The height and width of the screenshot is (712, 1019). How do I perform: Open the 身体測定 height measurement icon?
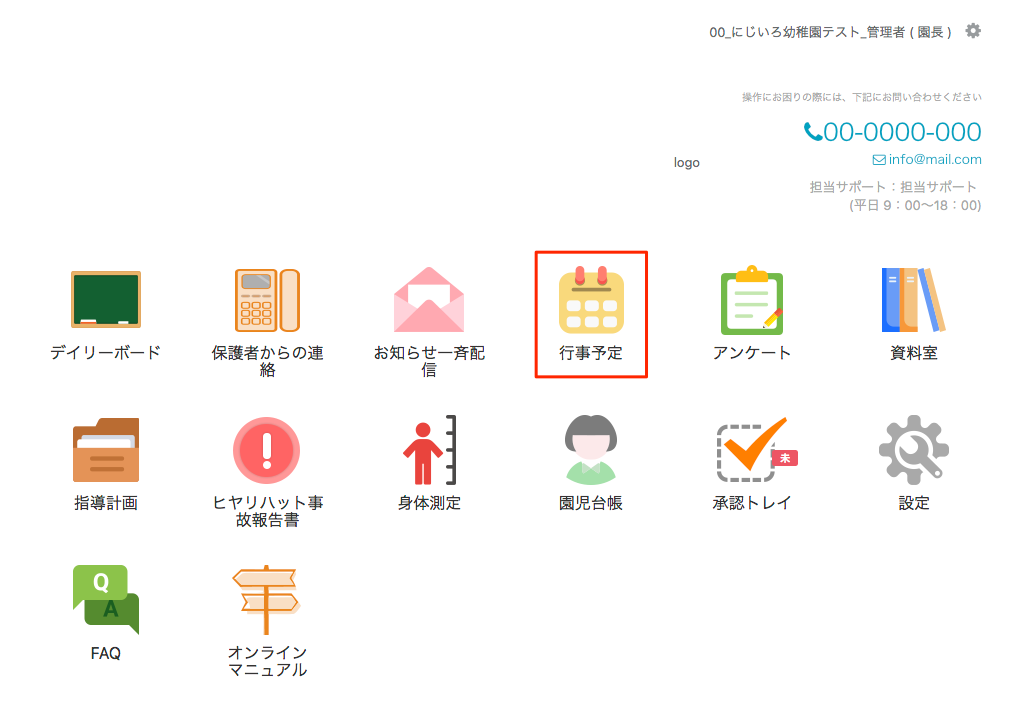pos(429,450)
